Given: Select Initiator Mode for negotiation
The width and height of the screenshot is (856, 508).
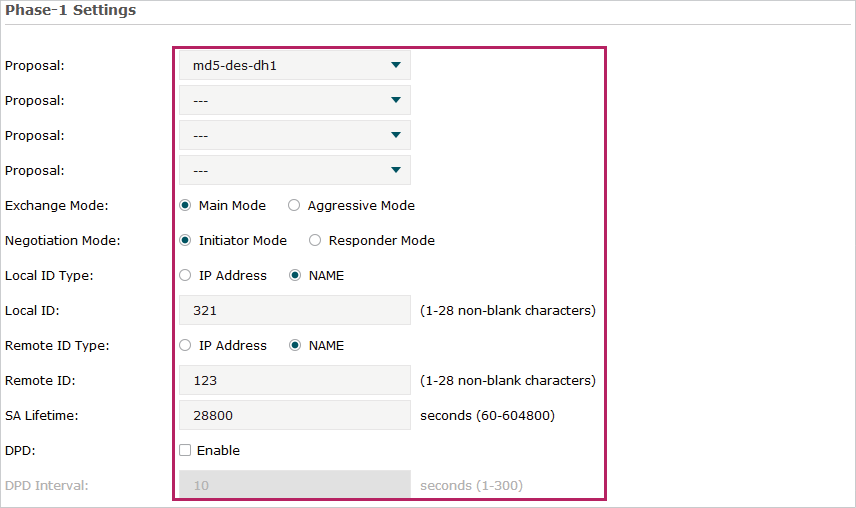Looking at the screenshot, I should tap(185, 241).
